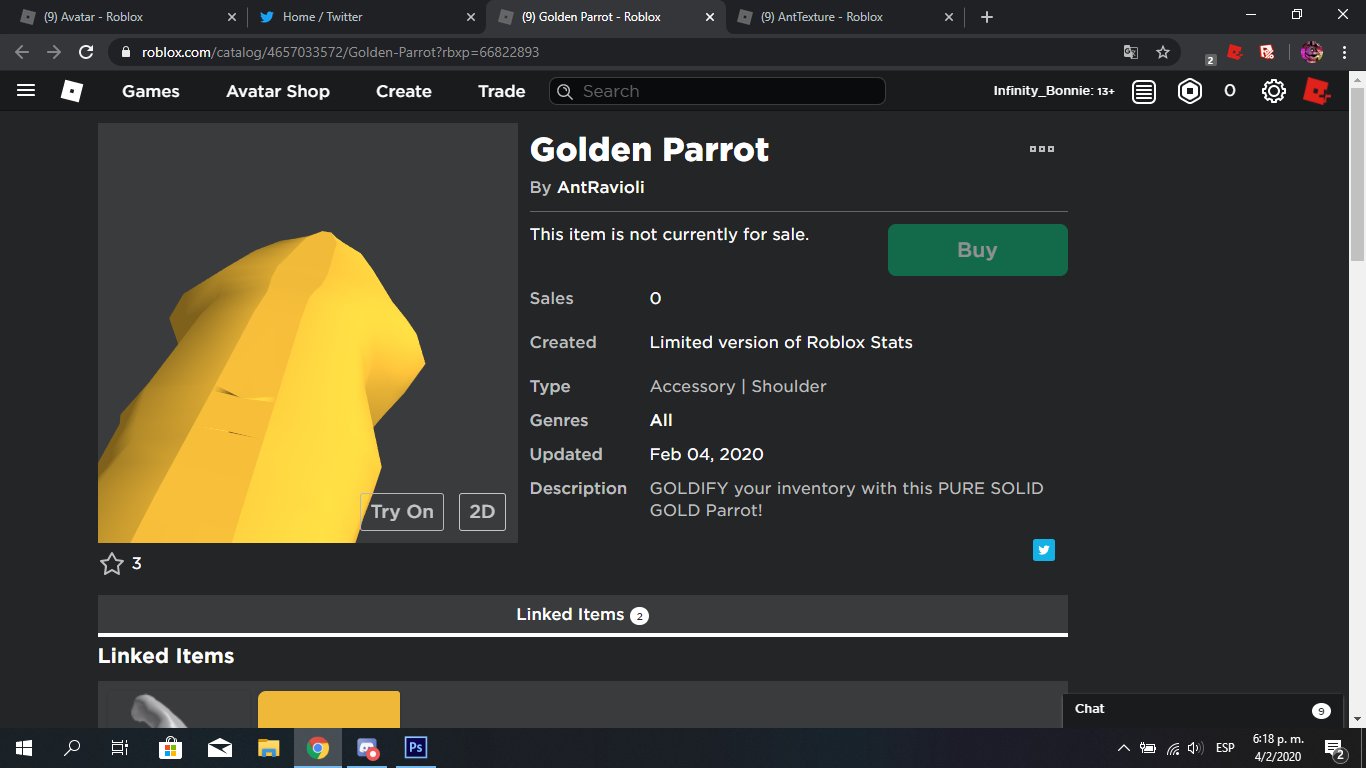Click the Chrome taskbar icon
Viewport: 1366px width, 768px height.
(318, 748)
